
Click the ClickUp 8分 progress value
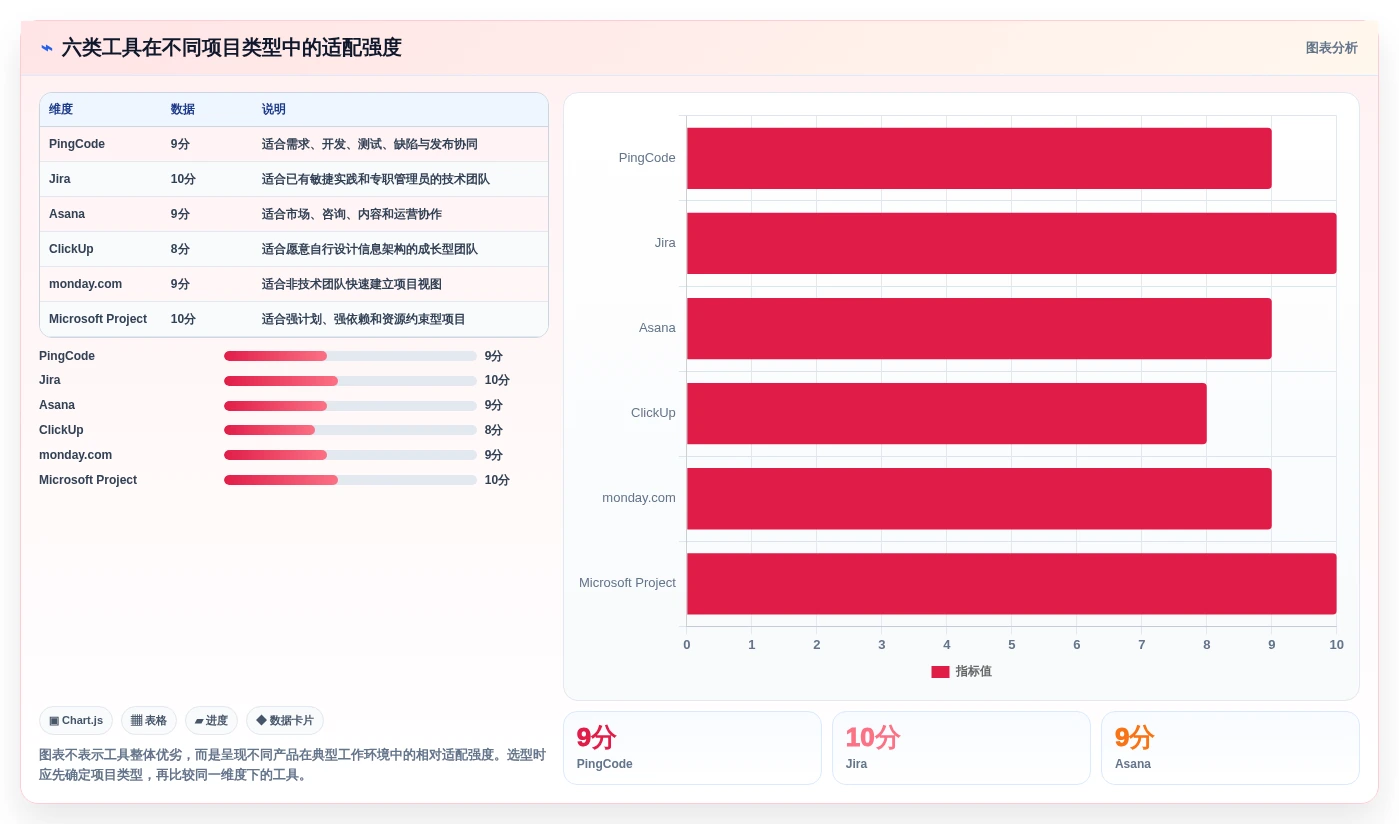point(494,430)
